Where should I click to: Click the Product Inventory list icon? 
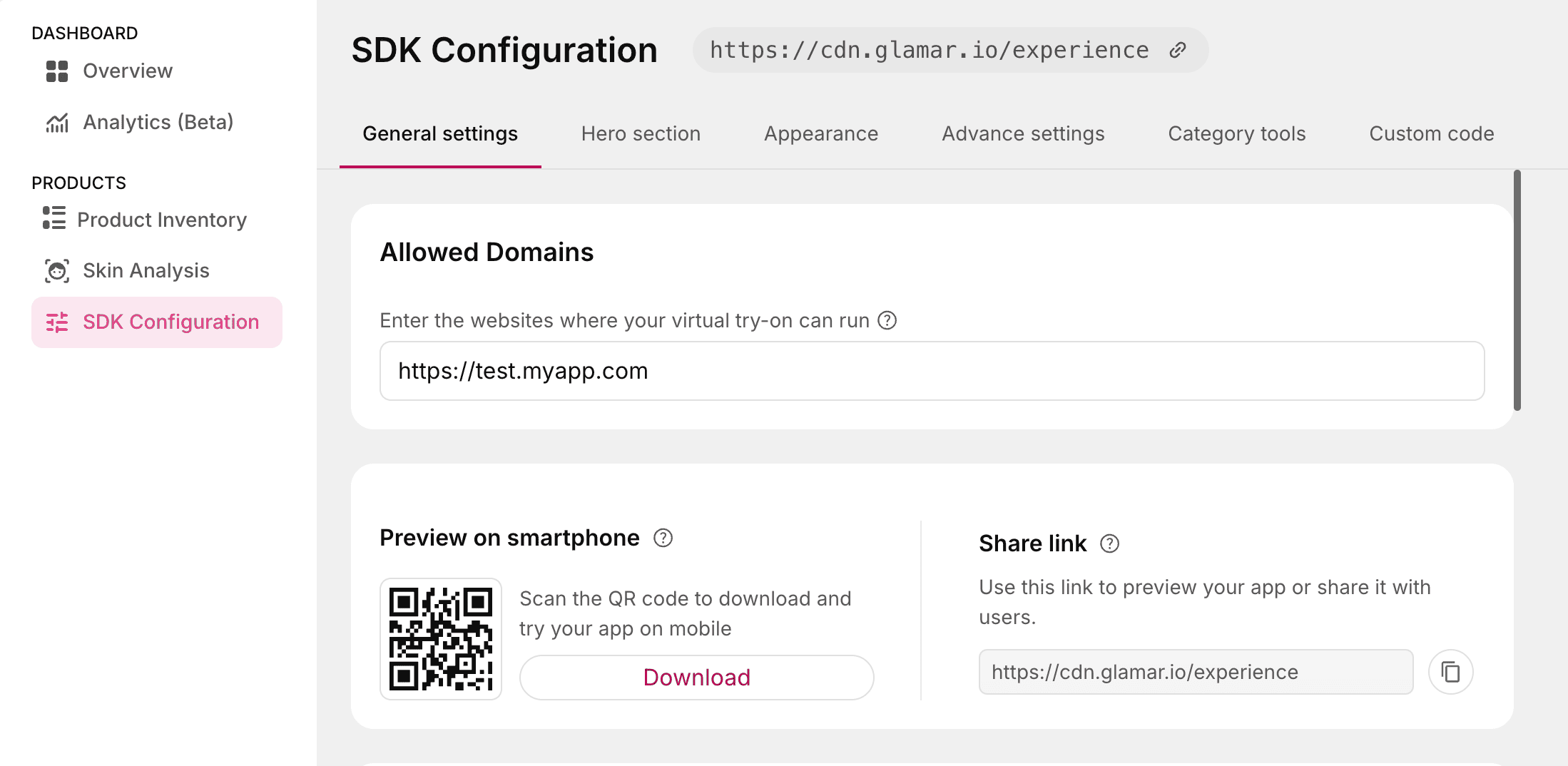tap(54, 218)
